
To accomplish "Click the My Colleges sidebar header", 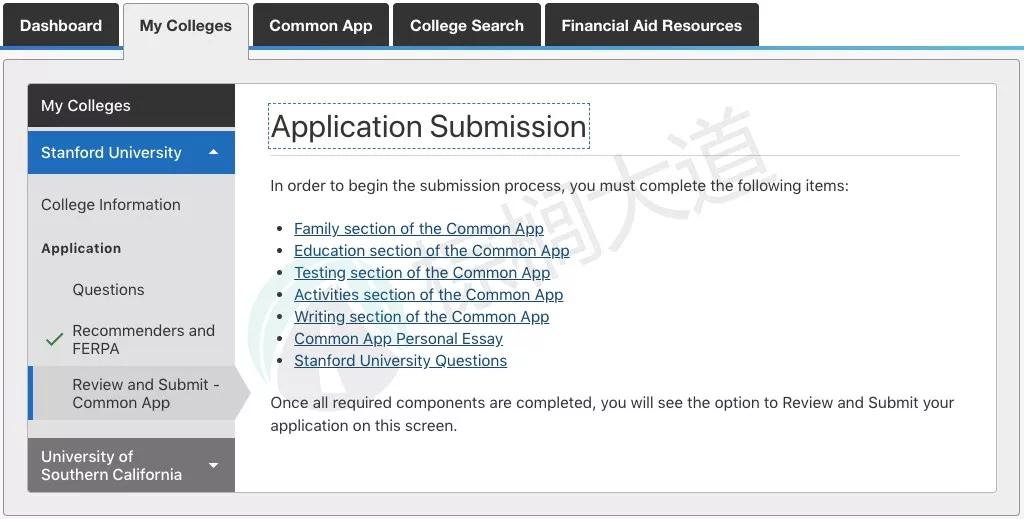I will click(86, 106).
